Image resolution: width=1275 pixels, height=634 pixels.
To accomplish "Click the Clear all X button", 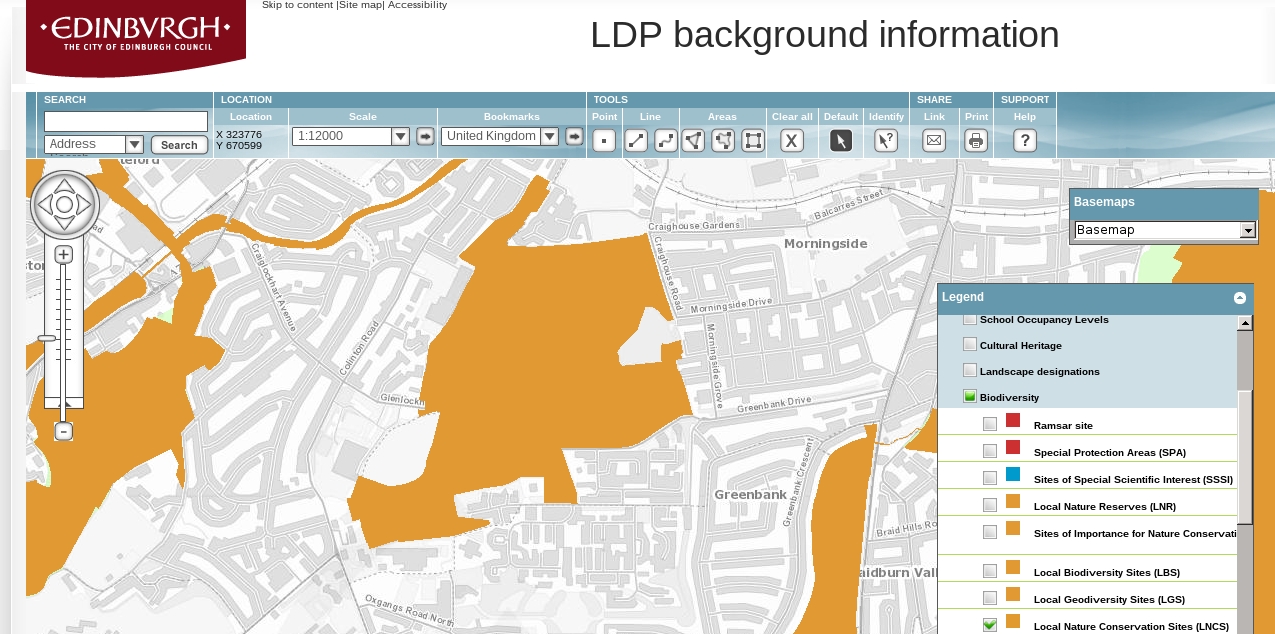I will (x=792, y=141).
